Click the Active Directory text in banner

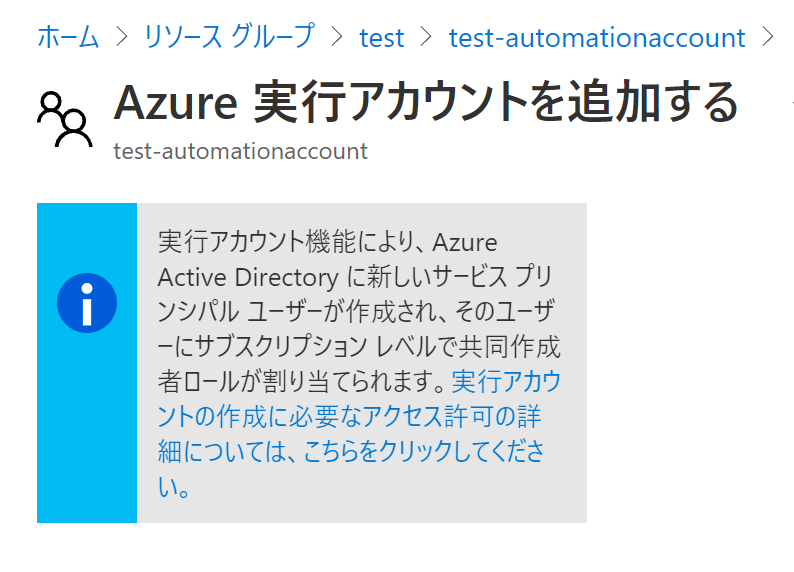pos(248,277)
